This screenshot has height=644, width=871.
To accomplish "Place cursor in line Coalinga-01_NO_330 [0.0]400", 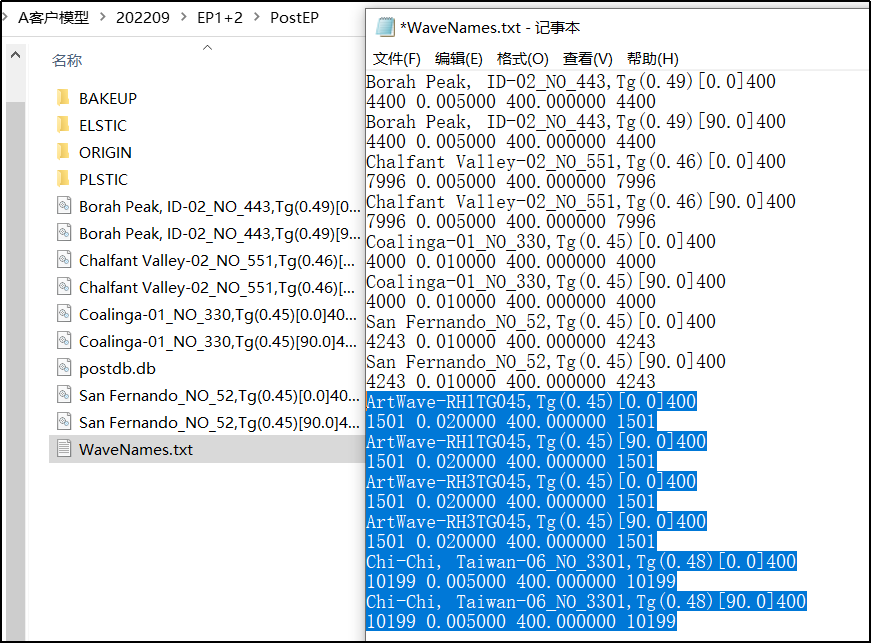I will coord(540,242).
